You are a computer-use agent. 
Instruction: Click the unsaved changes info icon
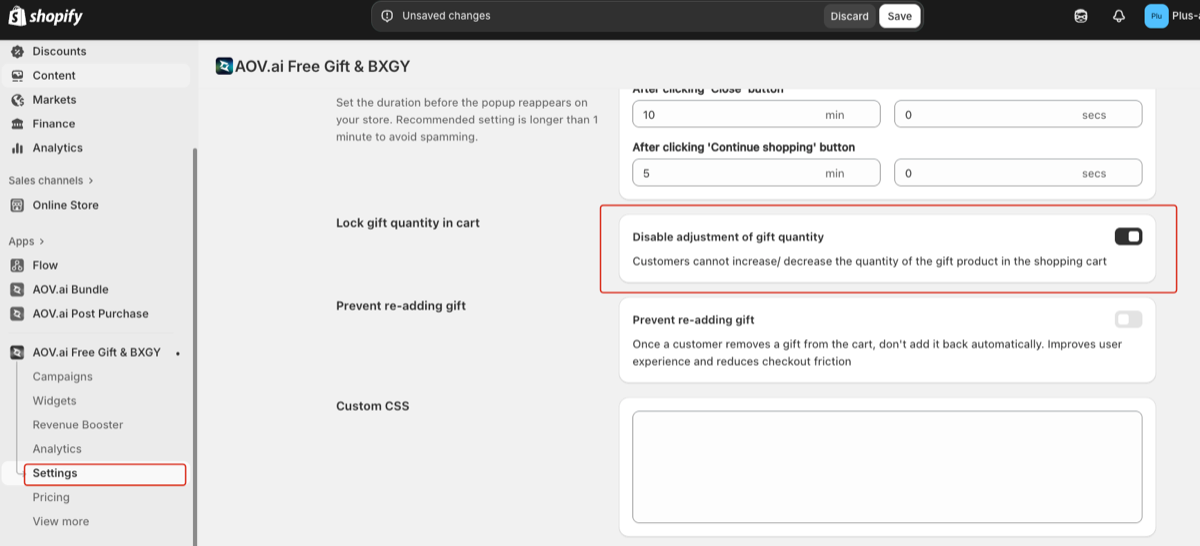pyautogui.click(x=387, y=16)
